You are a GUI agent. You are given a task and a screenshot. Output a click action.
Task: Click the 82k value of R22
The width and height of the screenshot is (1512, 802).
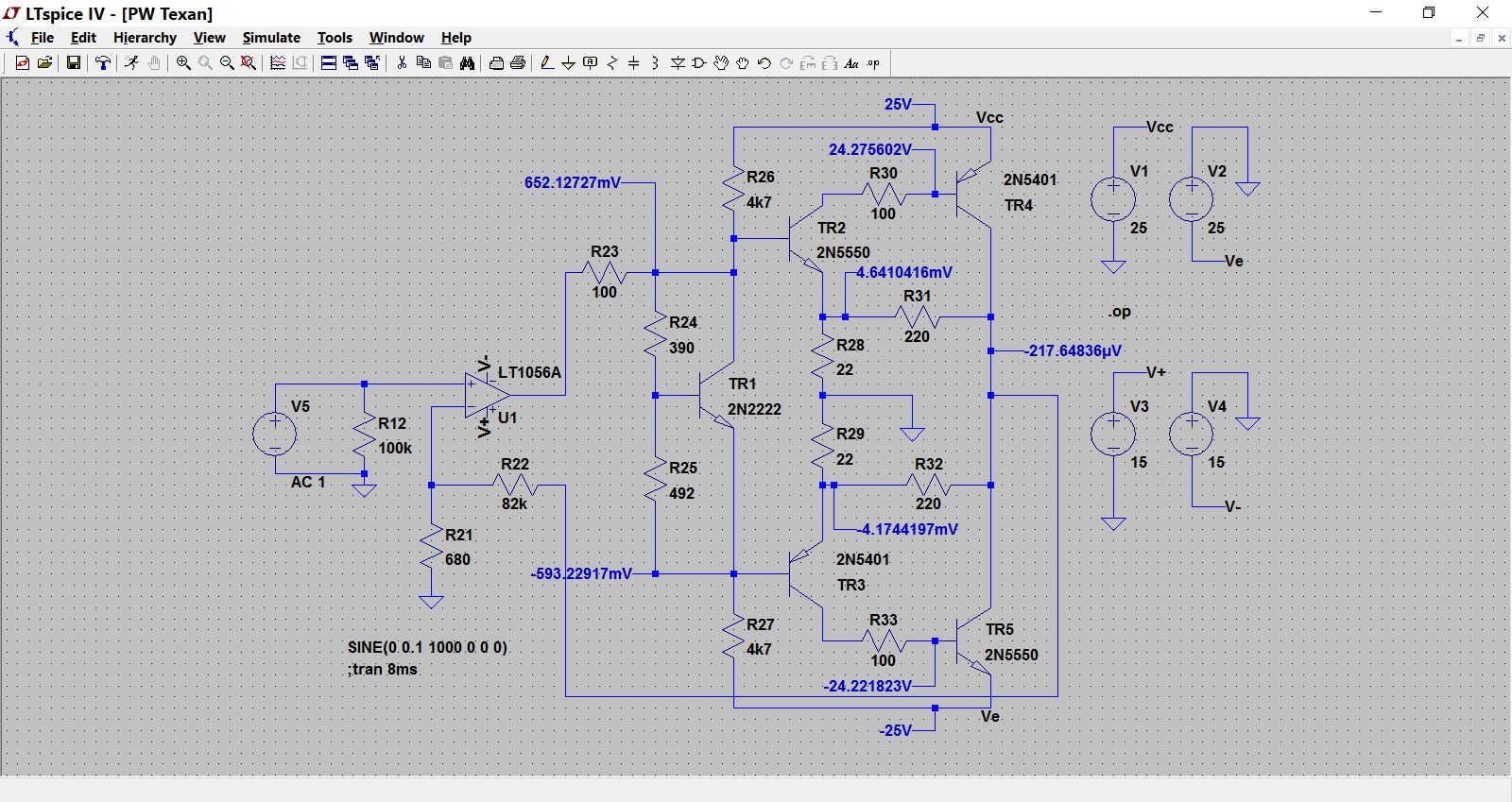click(x=514, y=503)
